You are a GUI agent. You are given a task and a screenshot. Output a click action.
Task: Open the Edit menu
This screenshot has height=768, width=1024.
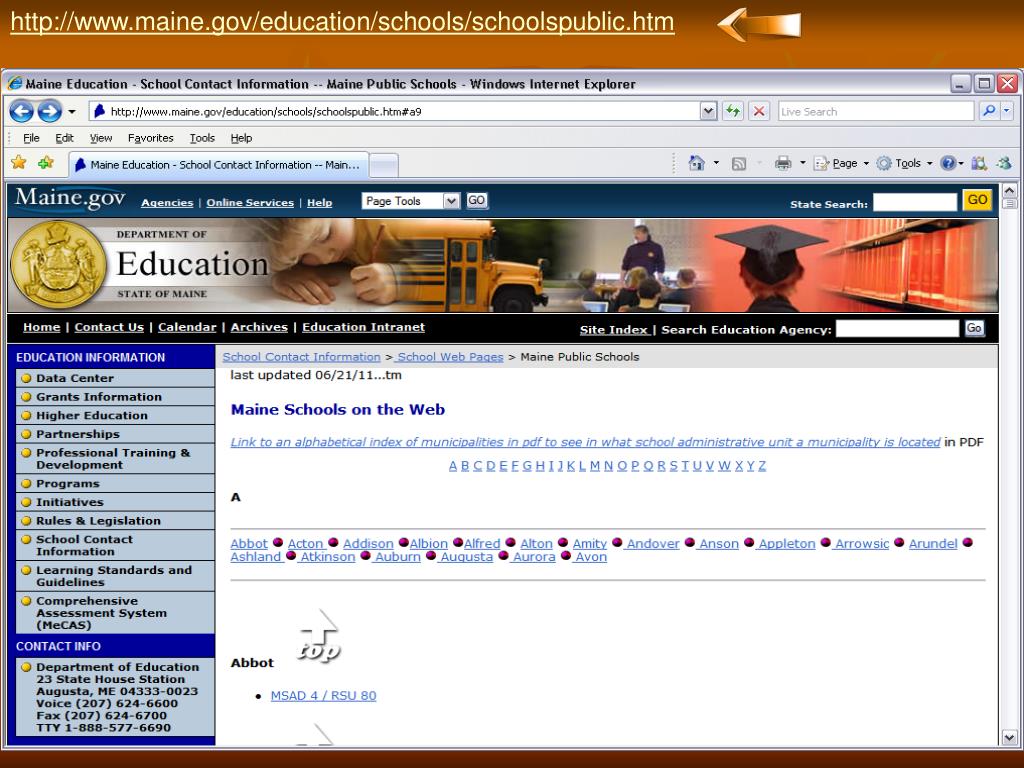pyautogui.click(x=64, y=138)
